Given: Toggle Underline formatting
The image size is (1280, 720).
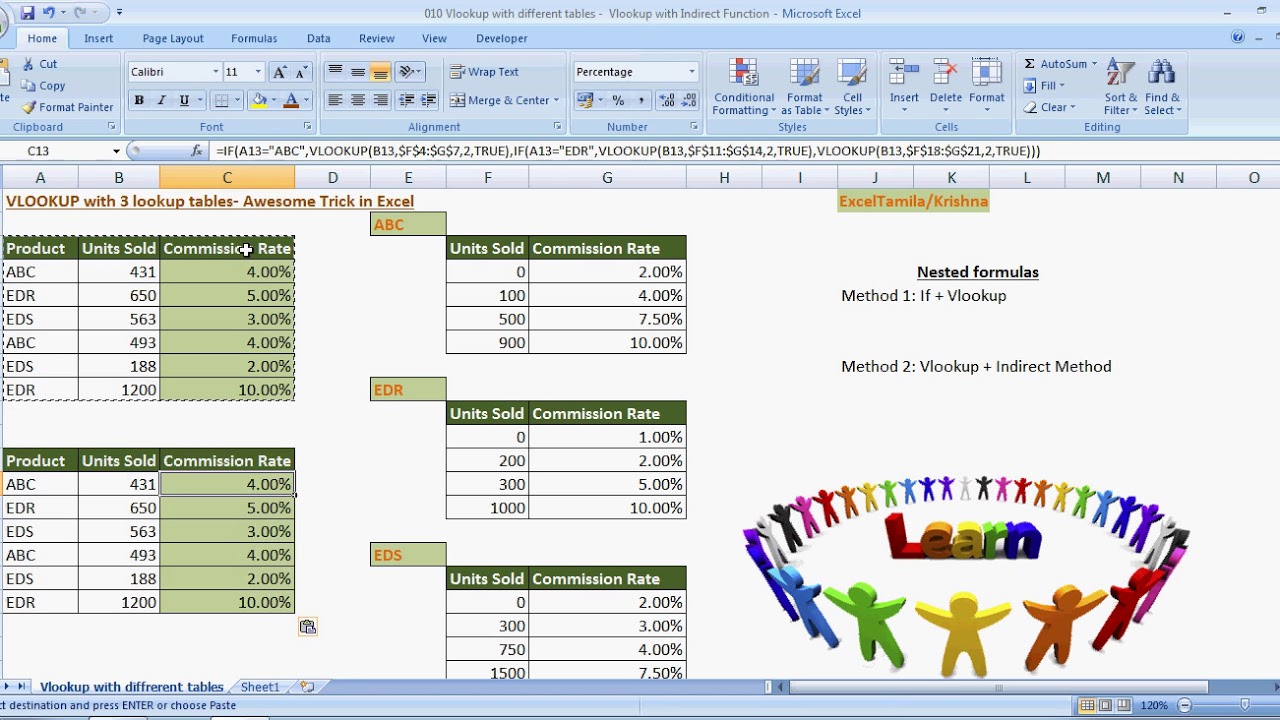Looking at the screenshot, I should coord(184,100).
